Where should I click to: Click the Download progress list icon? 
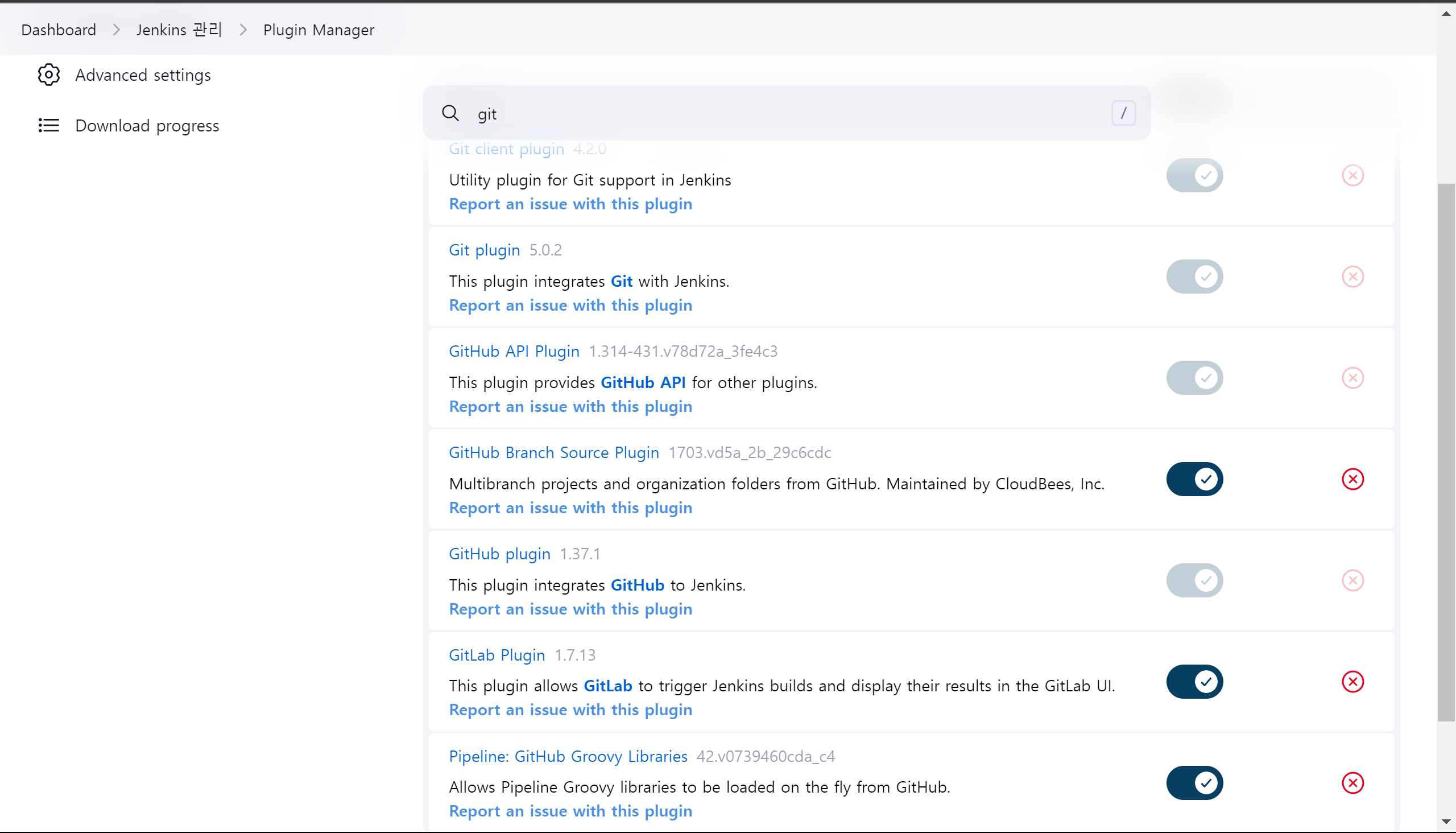click(48, 125)
